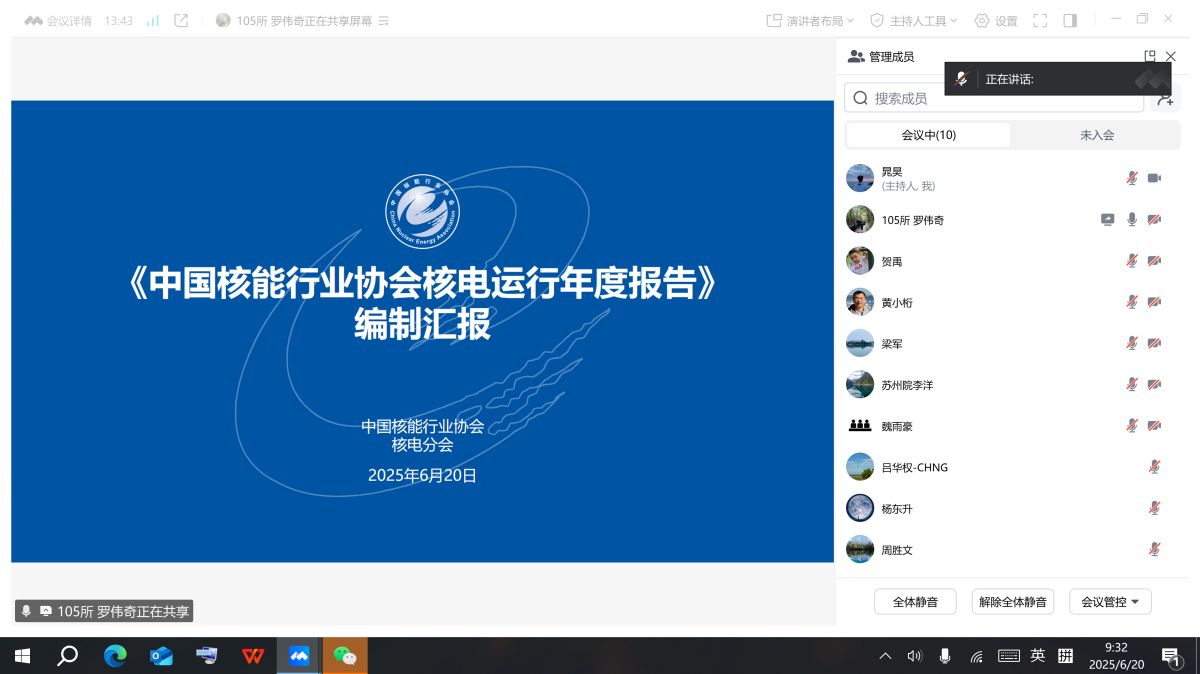Open 设置 gear in the top bar

pyautogui.click(x=996, y=20)
